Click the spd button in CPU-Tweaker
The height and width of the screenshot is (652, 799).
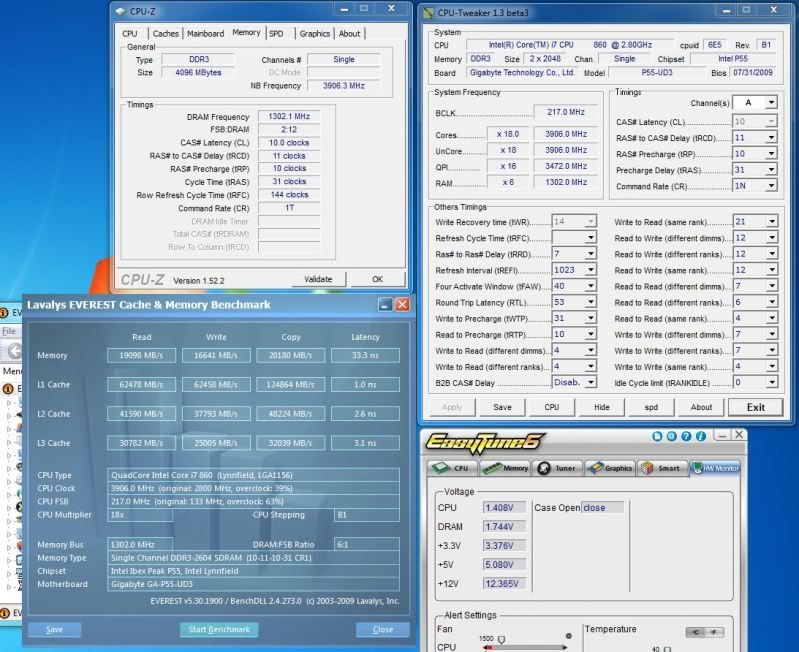(651, 407)
